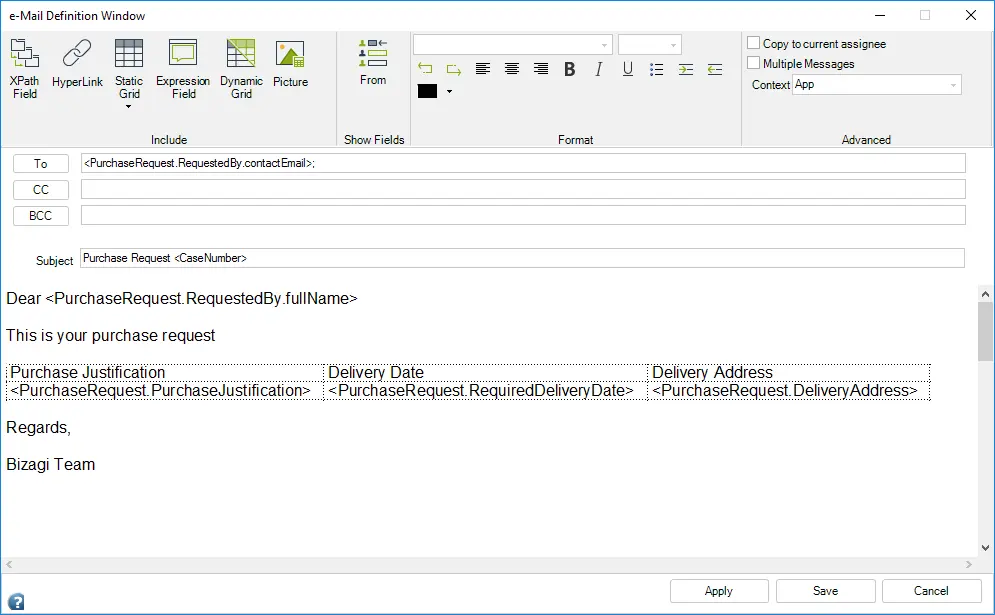Toggle underline formatting

click(x=628, y=69)
